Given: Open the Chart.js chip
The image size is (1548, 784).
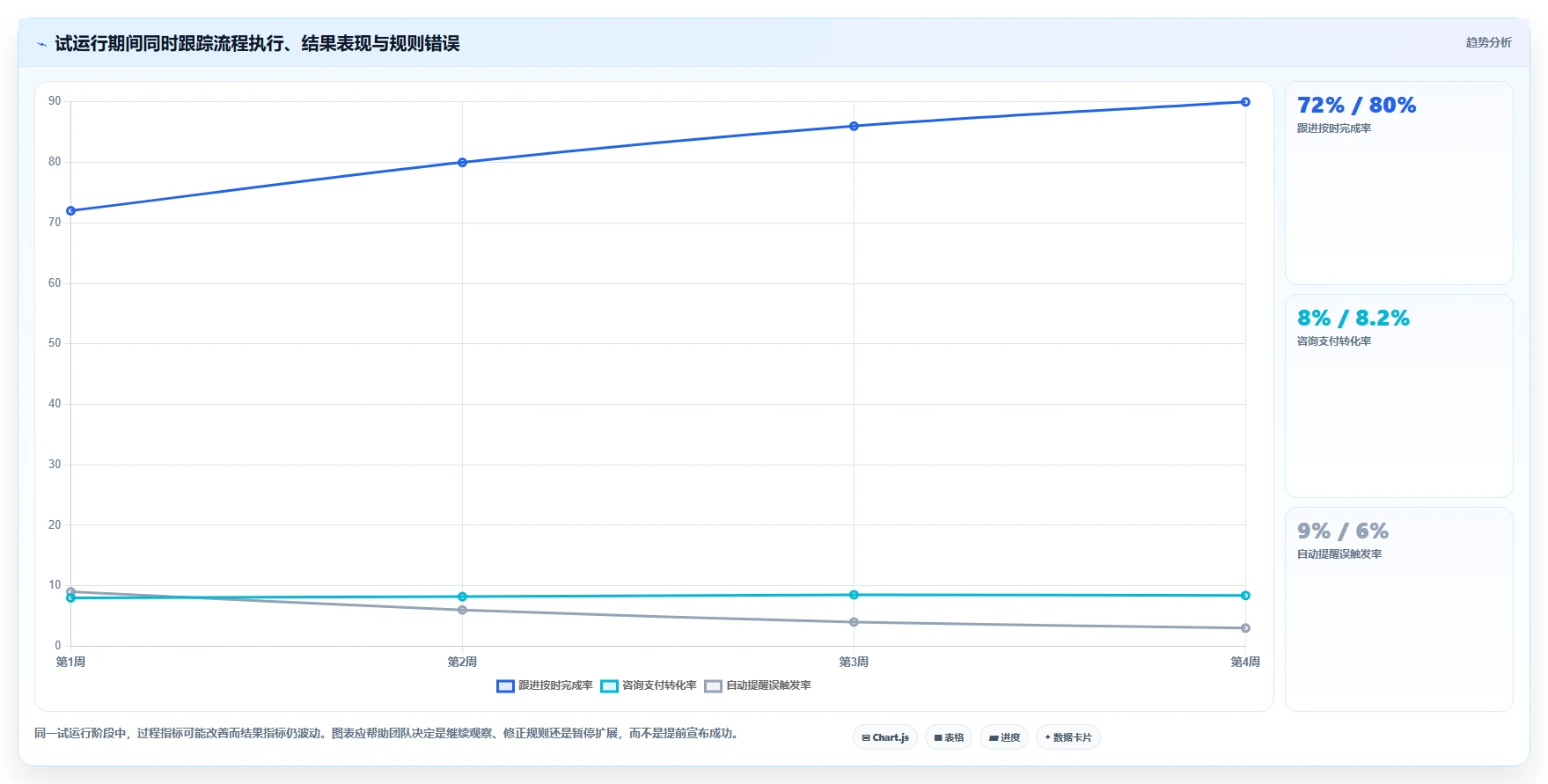Looking at the screenshot, I should 885,737.
